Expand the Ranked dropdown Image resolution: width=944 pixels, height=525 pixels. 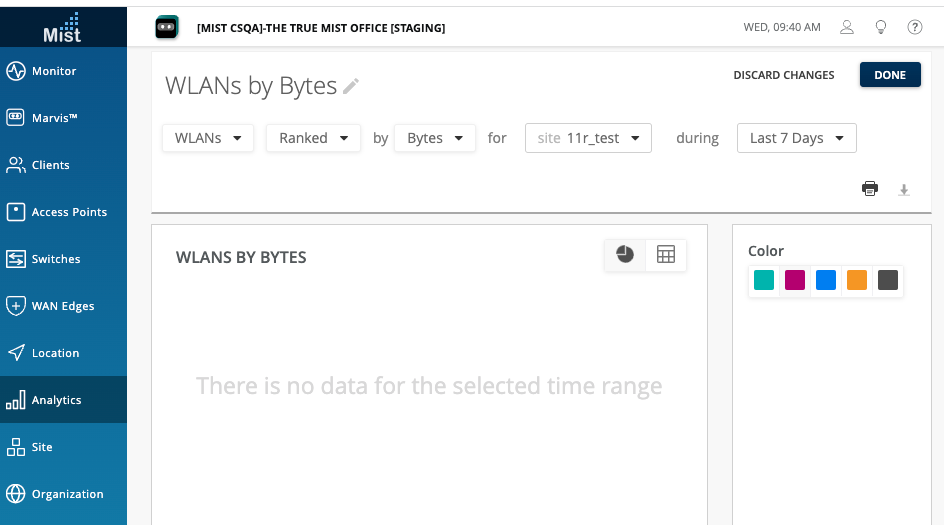click(x=313, y=138)
